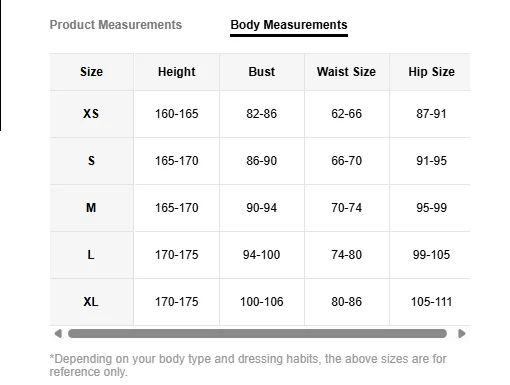Click the right scroll arrow under the table
This screenshot has width=510, height=385.
pos(462,333)
